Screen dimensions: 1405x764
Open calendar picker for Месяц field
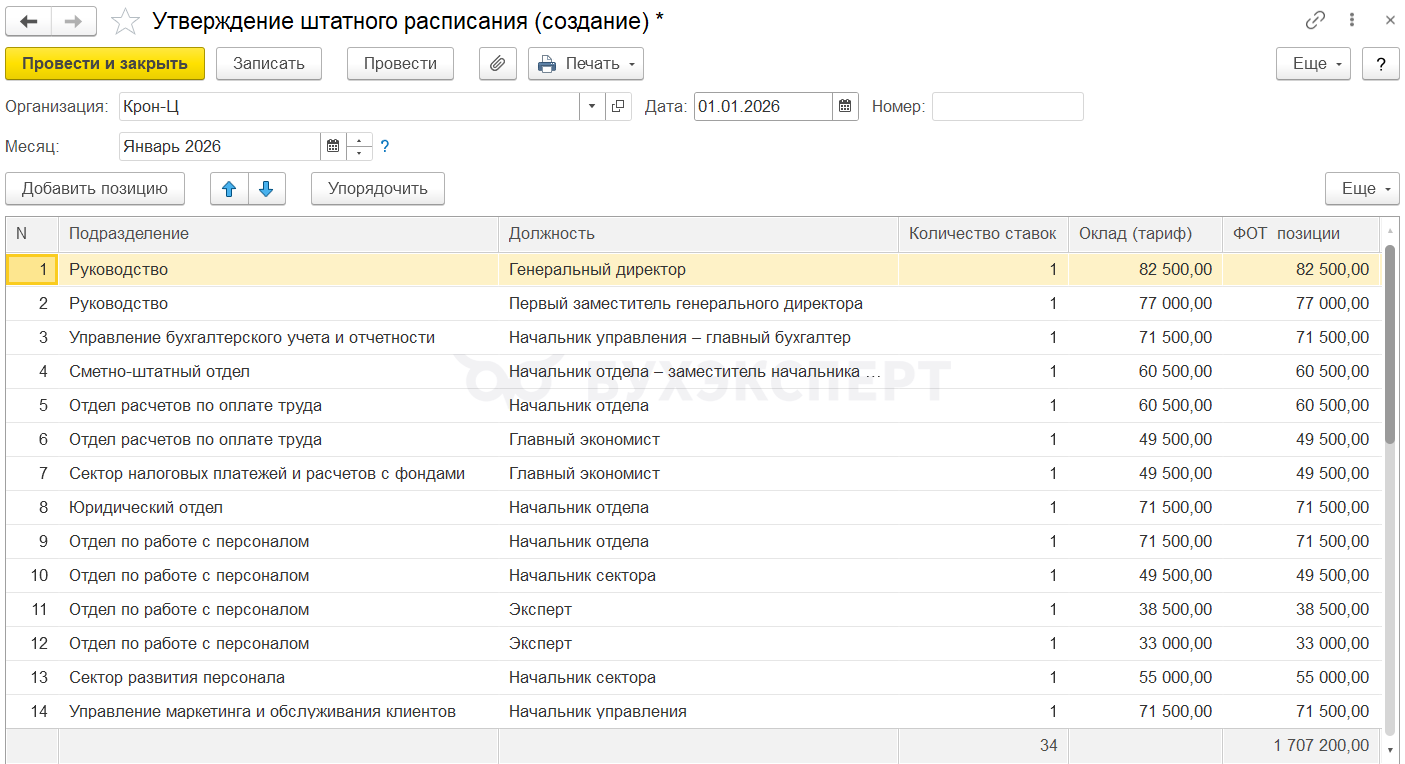[x=333, y=147]
